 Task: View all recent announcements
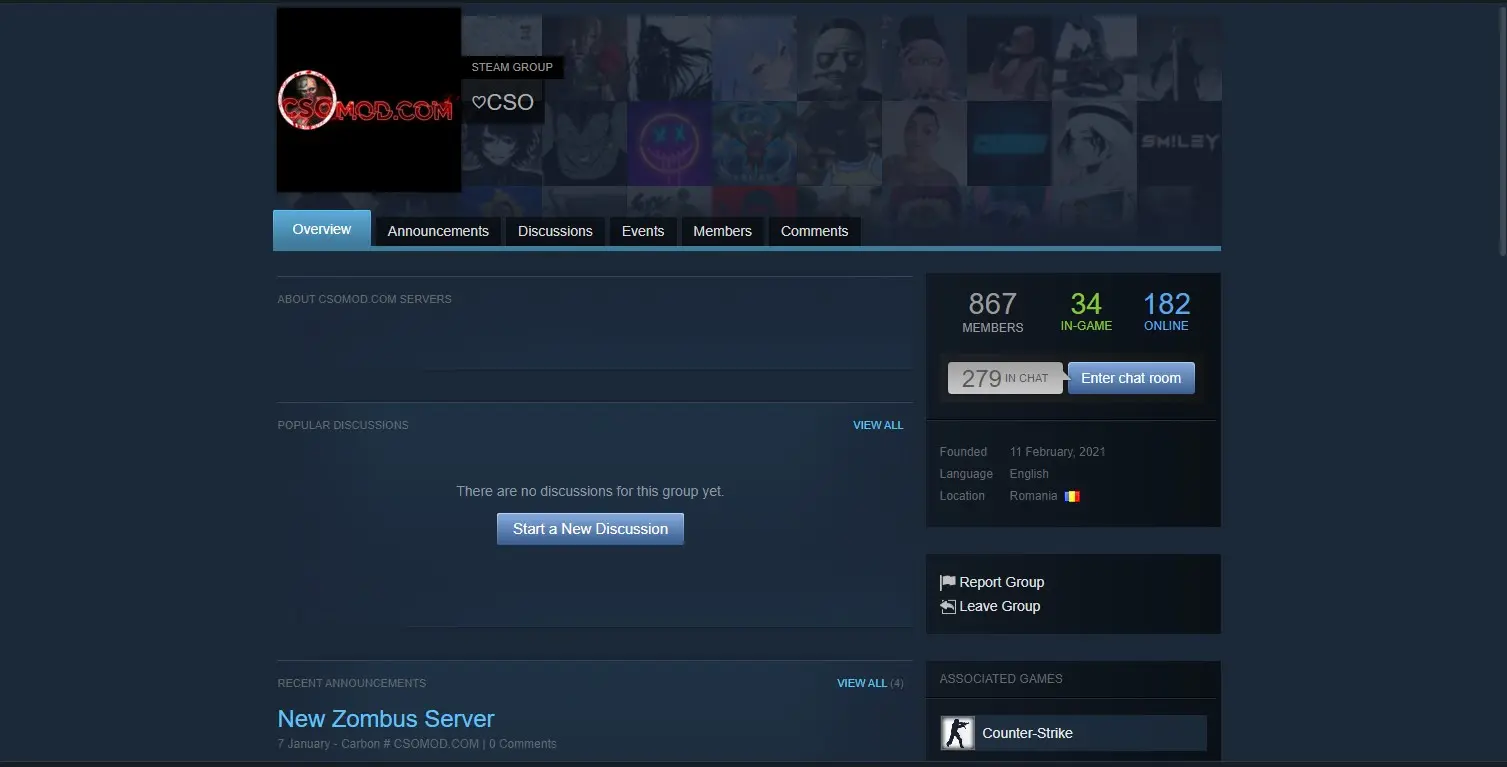click(862, 683)
